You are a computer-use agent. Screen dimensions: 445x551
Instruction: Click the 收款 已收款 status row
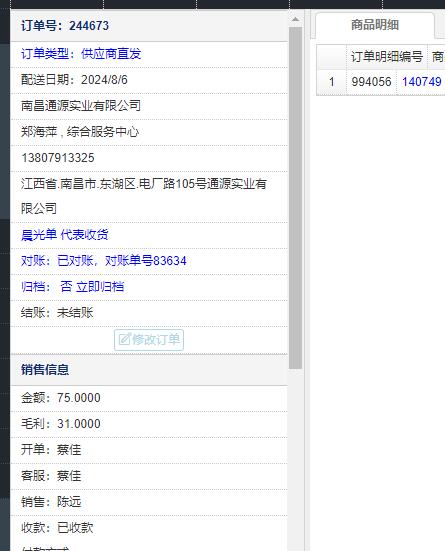(149, 528)
